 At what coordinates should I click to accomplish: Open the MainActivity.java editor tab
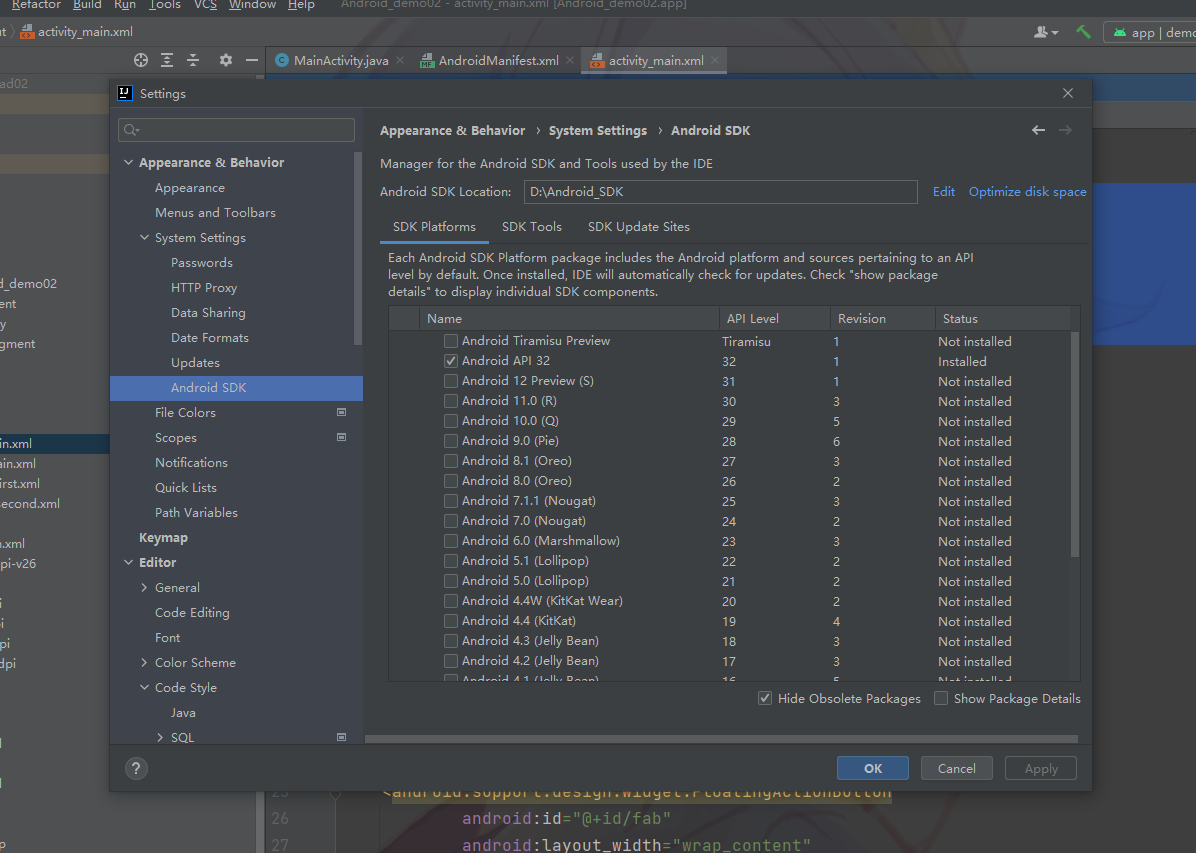(341, 60)
